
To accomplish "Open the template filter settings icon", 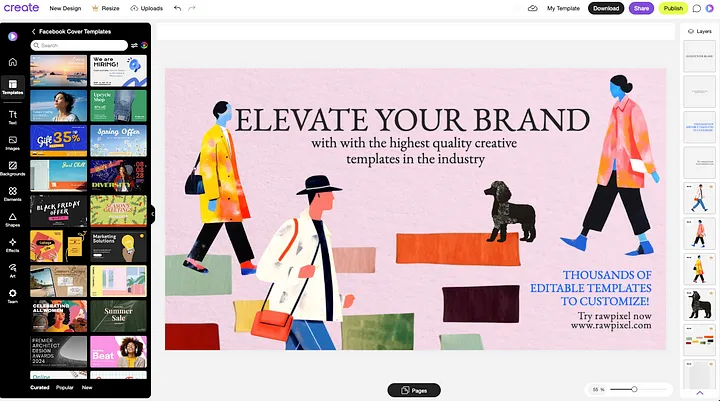I will (x=135, y=45).
